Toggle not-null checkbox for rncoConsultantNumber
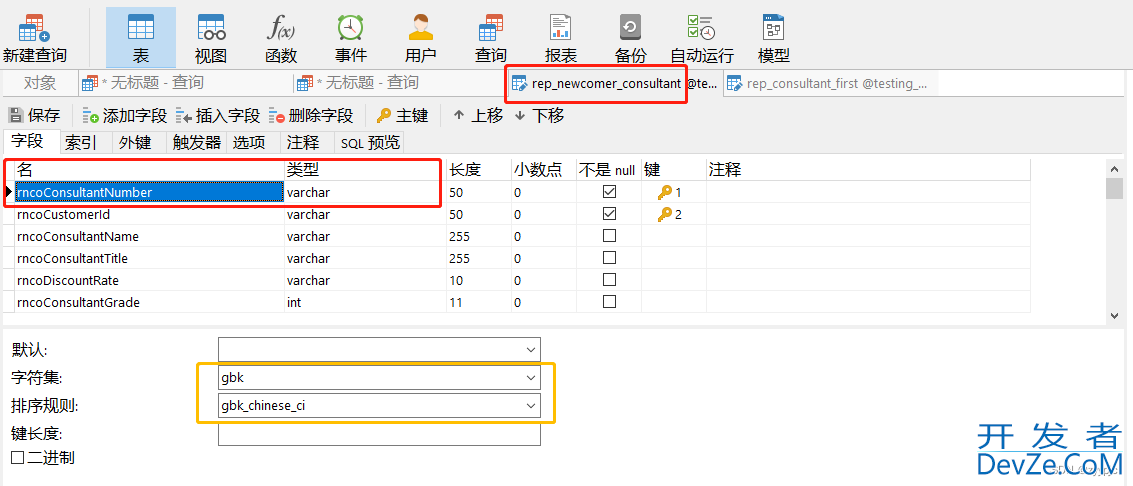The width and height of the screenshot is (1133, 486). click(x=609, y=192)
